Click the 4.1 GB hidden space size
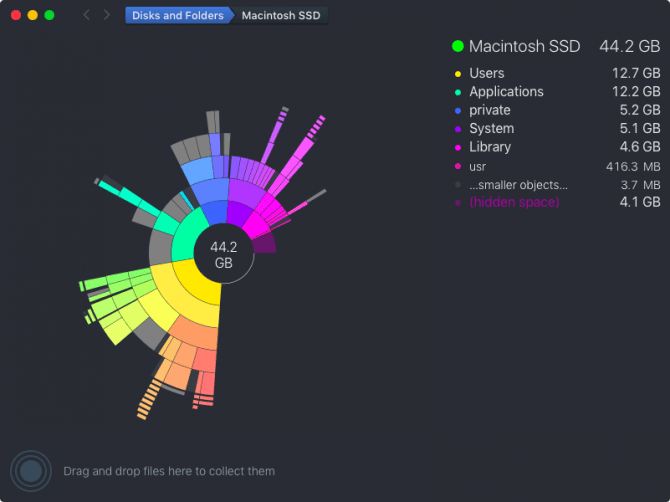The width and height of the screenshot is (670, 502). (x=640, y=202)
